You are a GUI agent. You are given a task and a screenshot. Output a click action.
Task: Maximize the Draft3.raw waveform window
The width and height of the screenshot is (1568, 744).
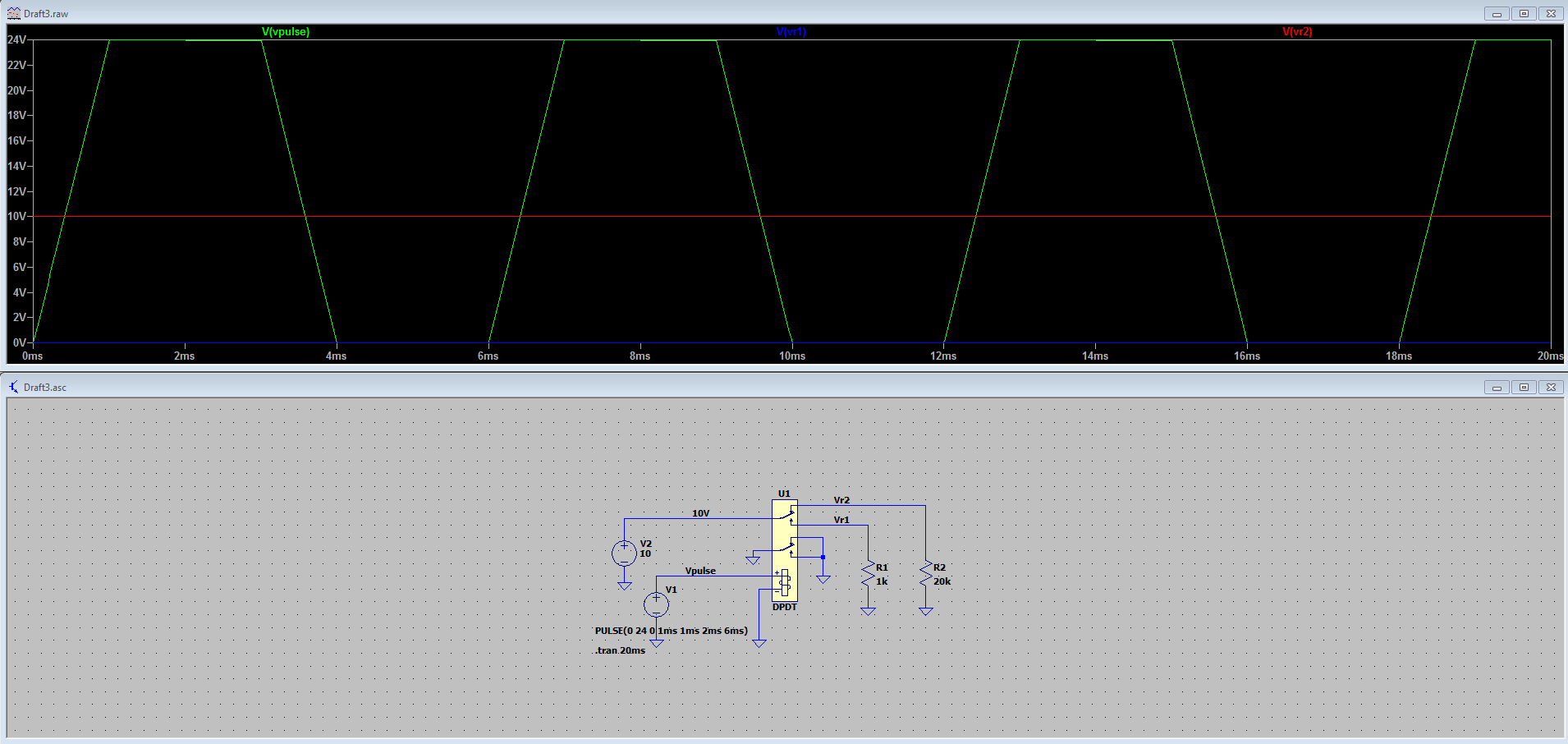point(1524,14)
